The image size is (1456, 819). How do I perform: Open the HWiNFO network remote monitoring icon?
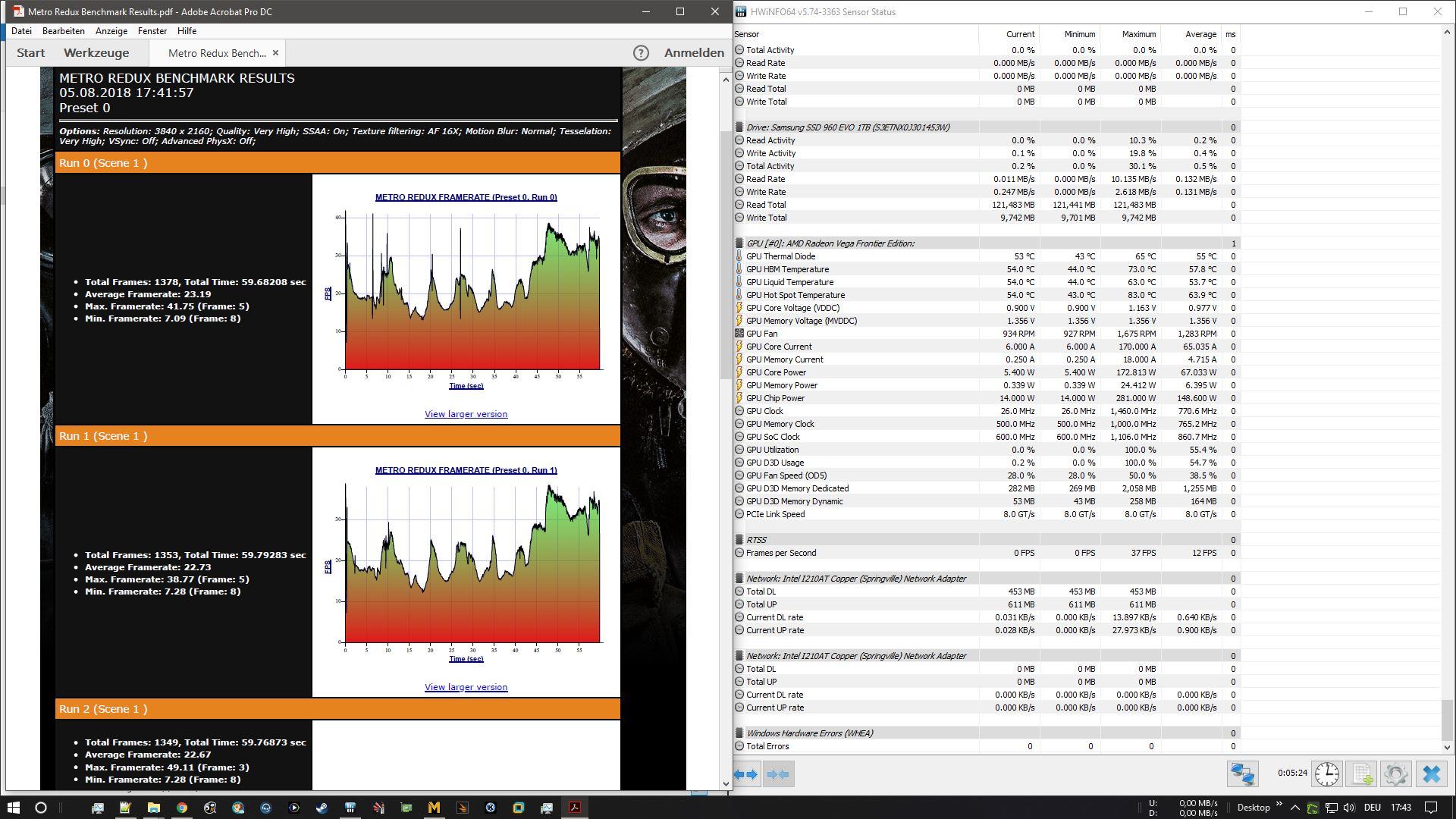click(1242, 774)
